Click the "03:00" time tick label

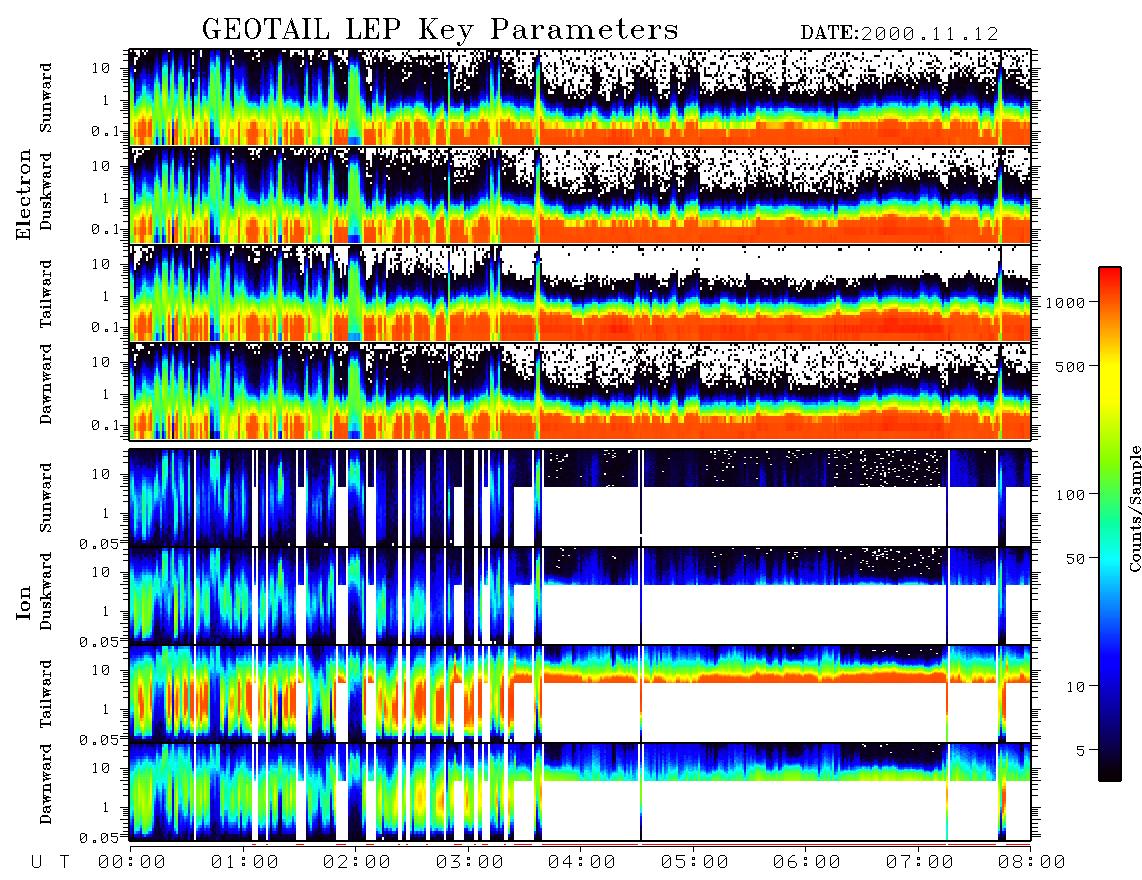click(470, 862)
